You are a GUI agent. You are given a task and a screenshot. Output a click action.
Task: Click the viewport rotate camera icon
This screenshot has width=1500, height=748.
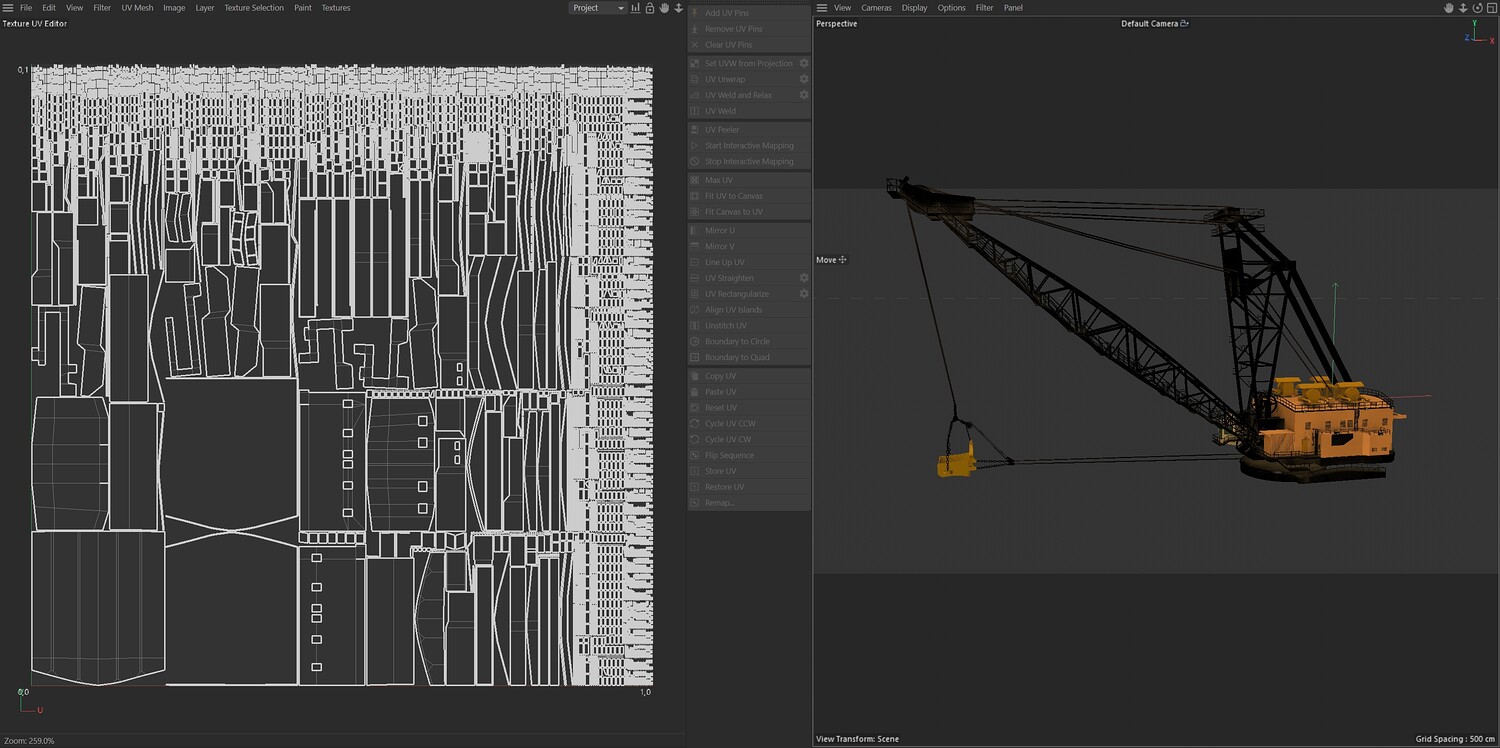[x=1476, y=8]
